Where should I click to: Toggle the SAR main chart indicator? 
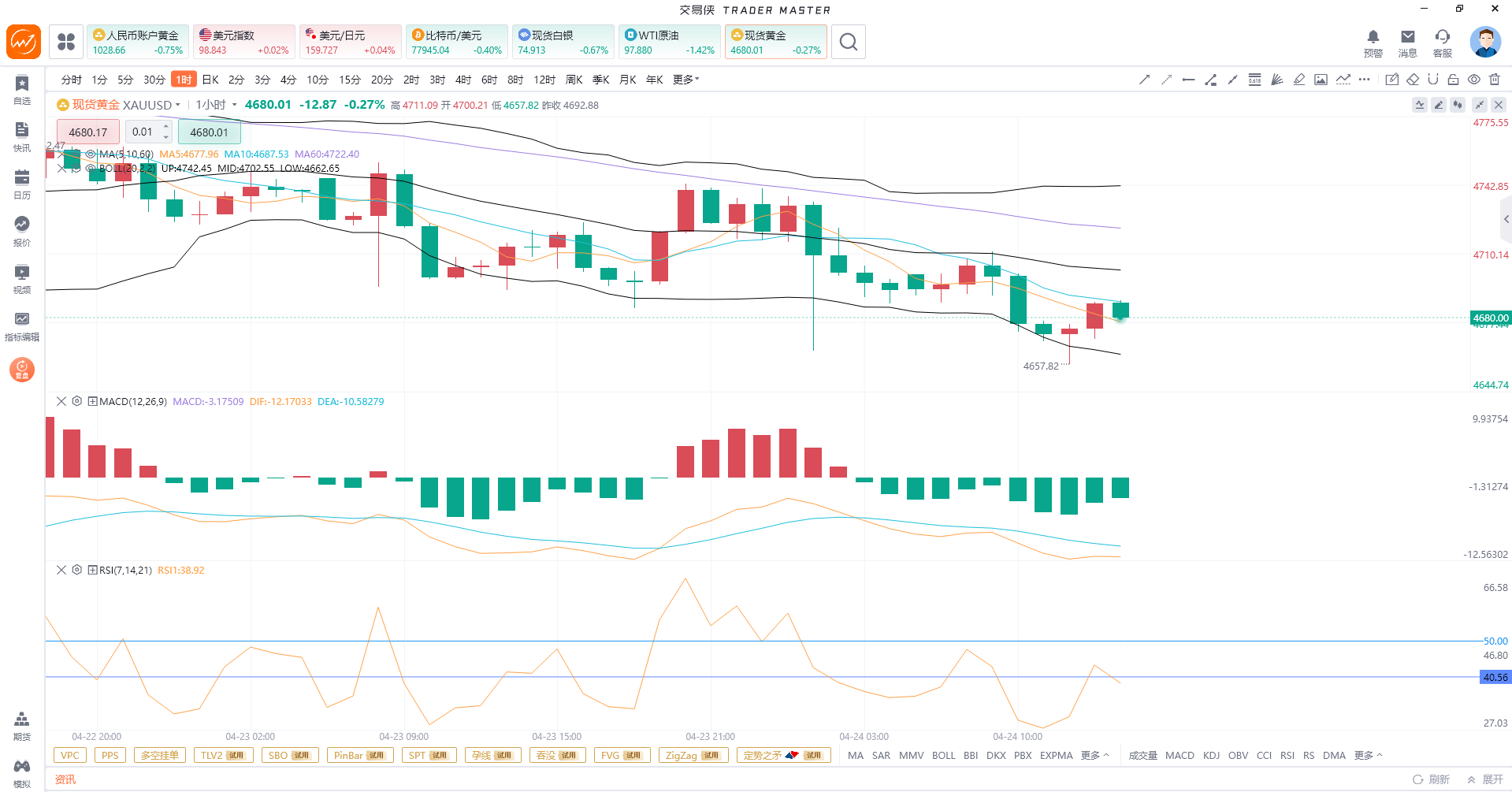881,756
